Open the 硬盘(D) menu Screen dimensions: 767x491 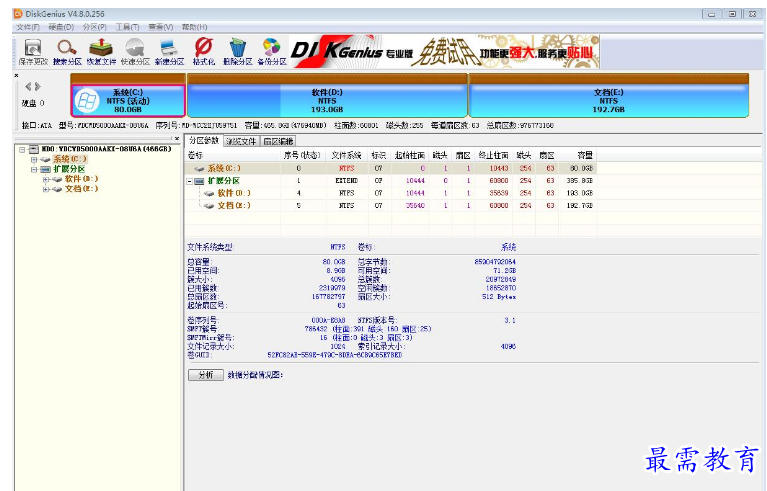point(61,27)
